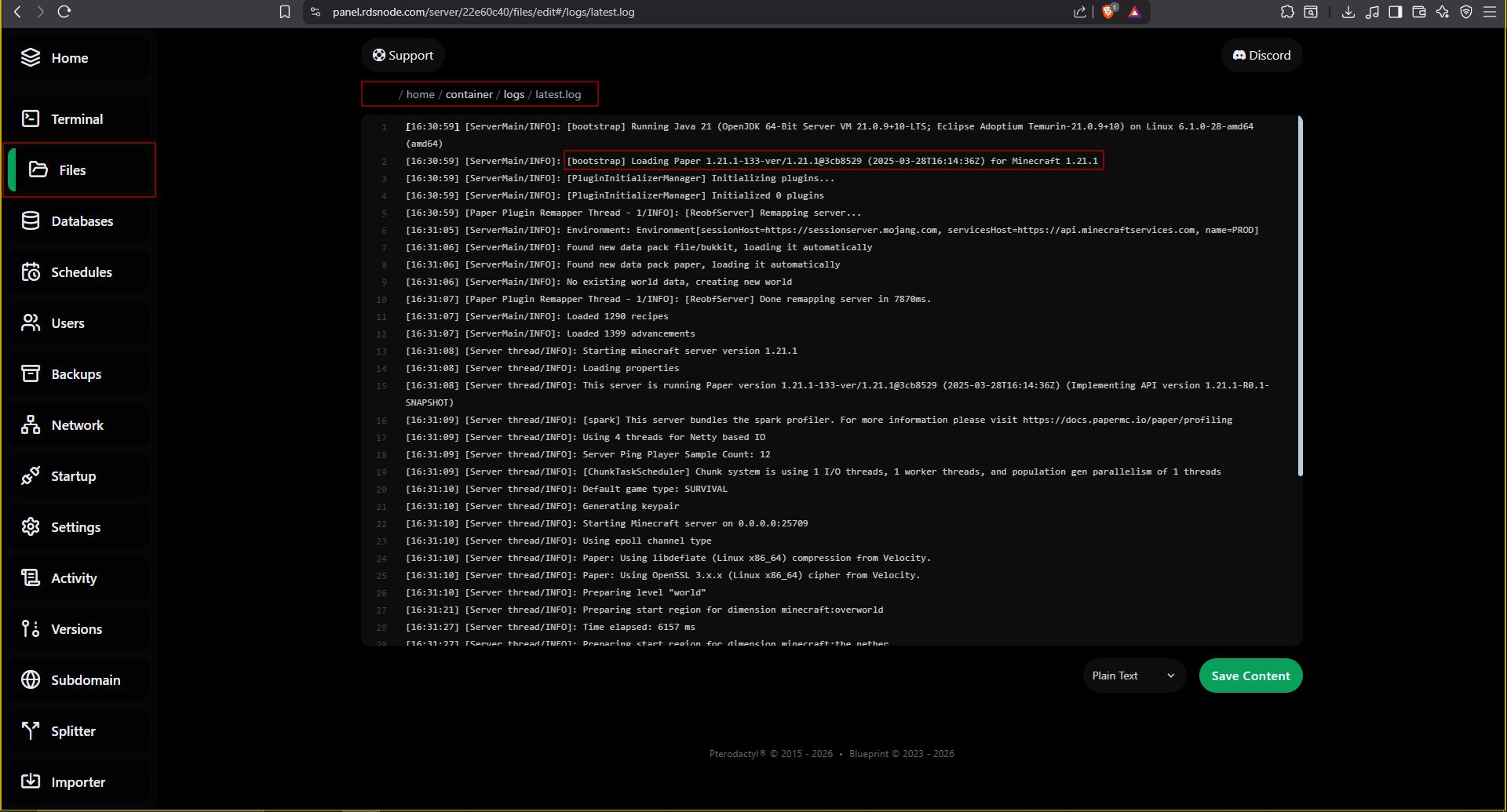Screen dimensions: 1507x812
Task: Click the log editor vertical scrollbar
Action: (x=1300, y=297)
